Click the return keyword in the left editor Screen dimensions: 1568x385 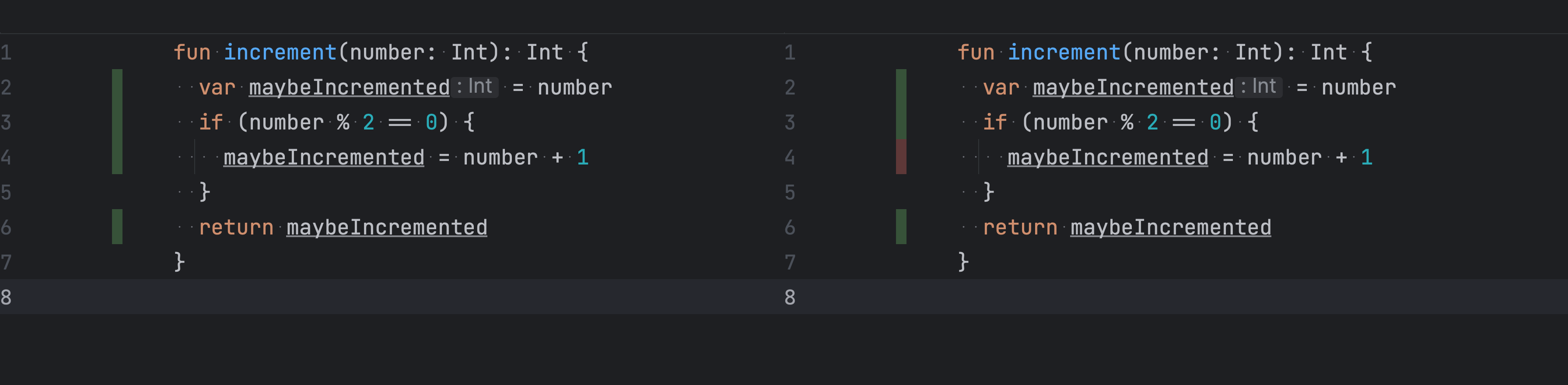click(x=236, y=227)
